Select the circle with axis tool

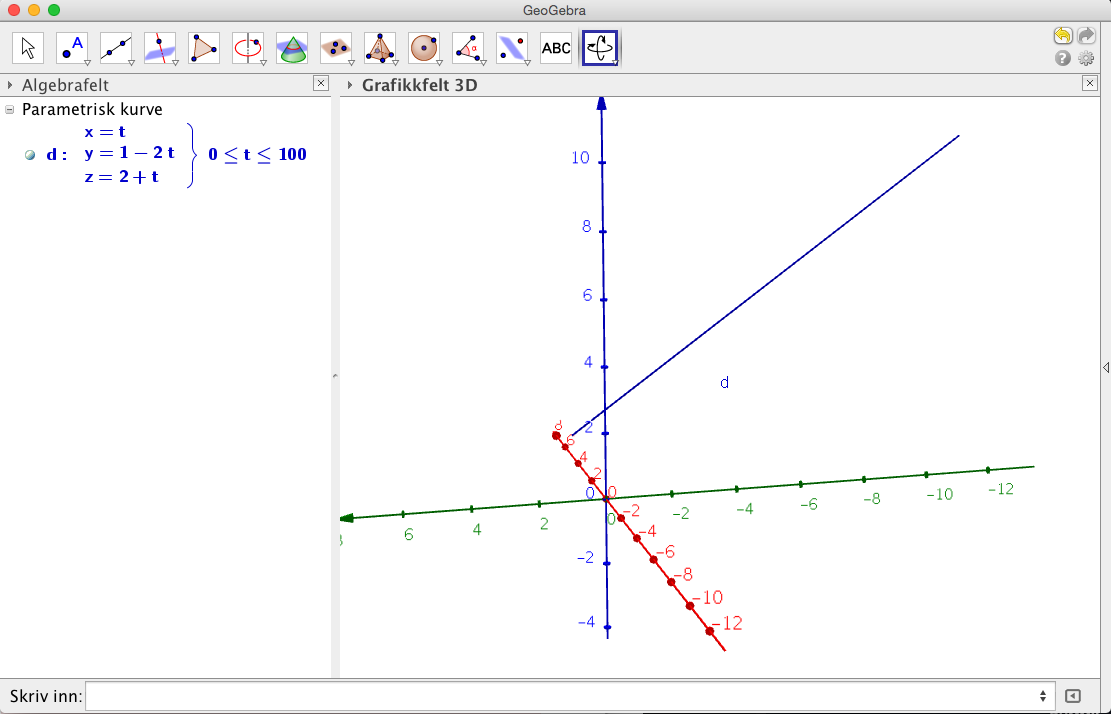(247, 47)
